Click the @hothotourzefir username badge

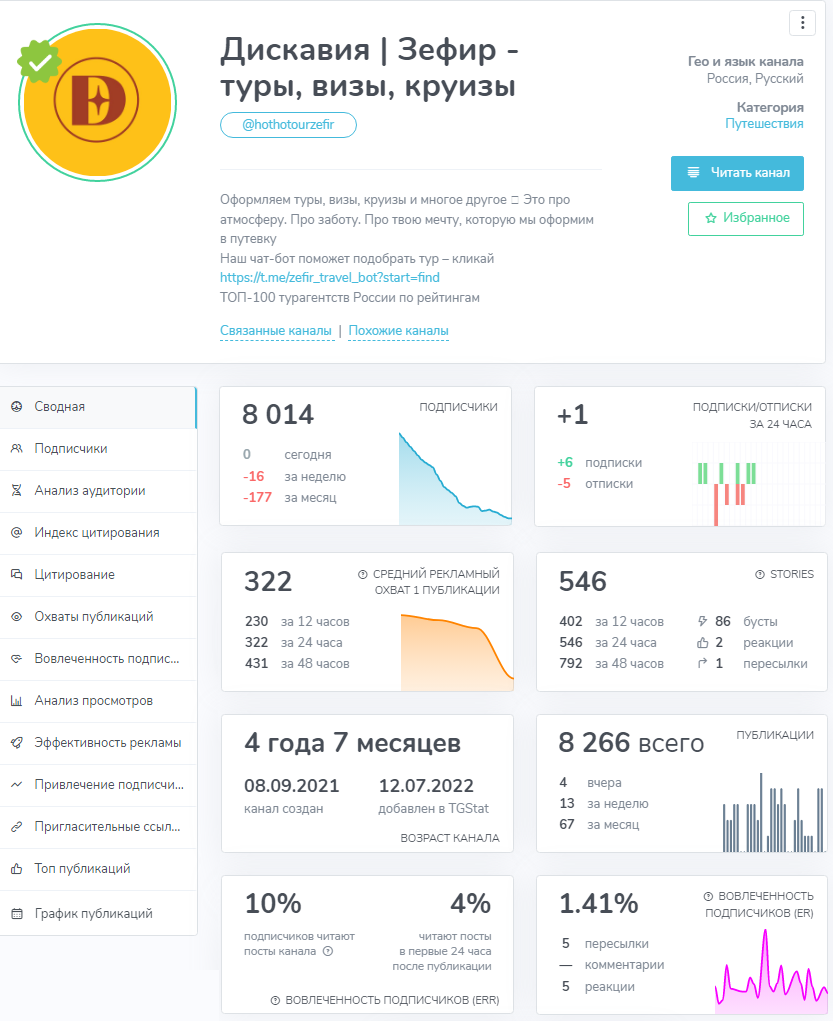[x=288, y=125]
